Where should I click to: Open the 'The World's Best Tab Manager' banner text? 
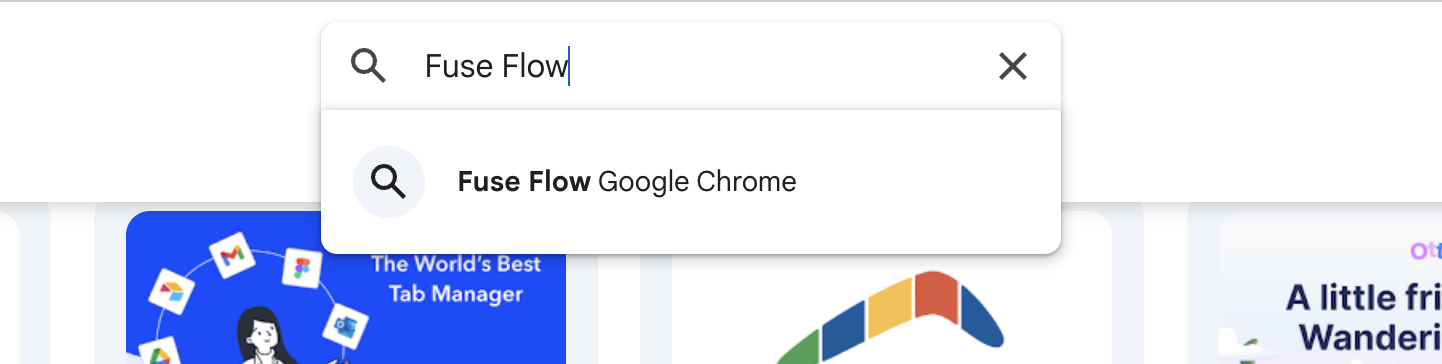(x=456, y=279)
